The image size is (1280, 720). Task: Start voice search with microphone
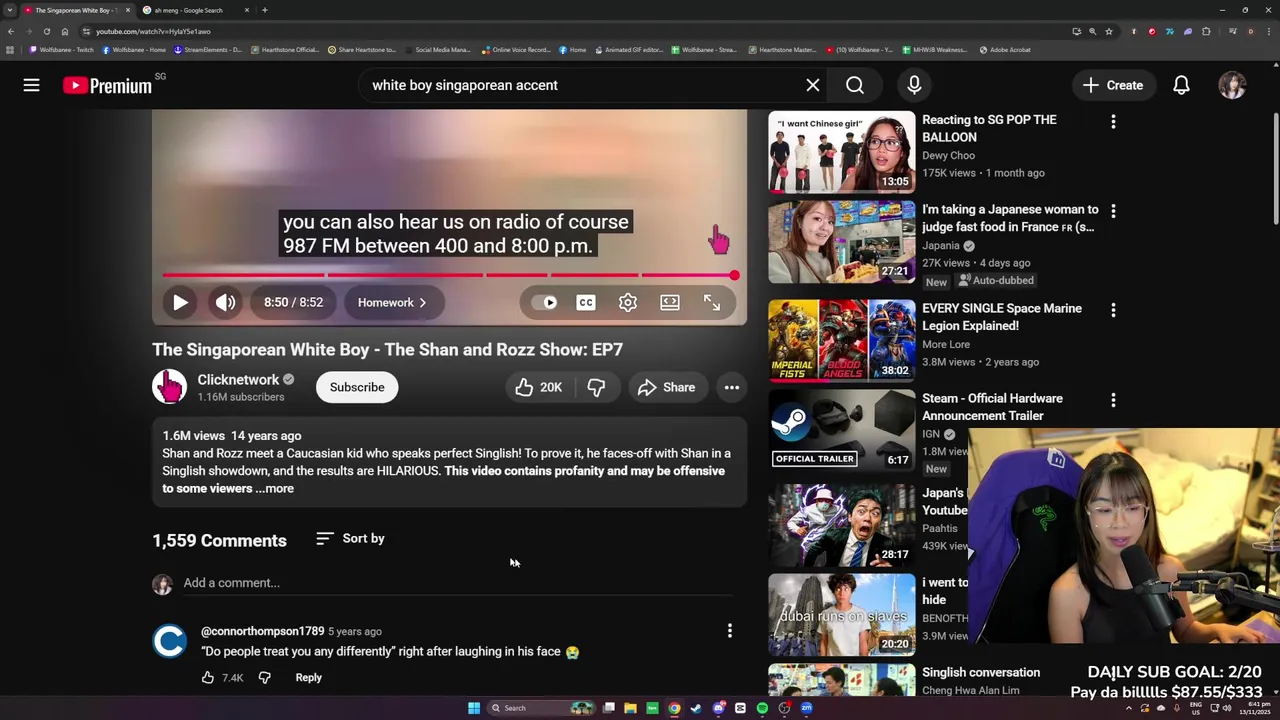[914, 85]
